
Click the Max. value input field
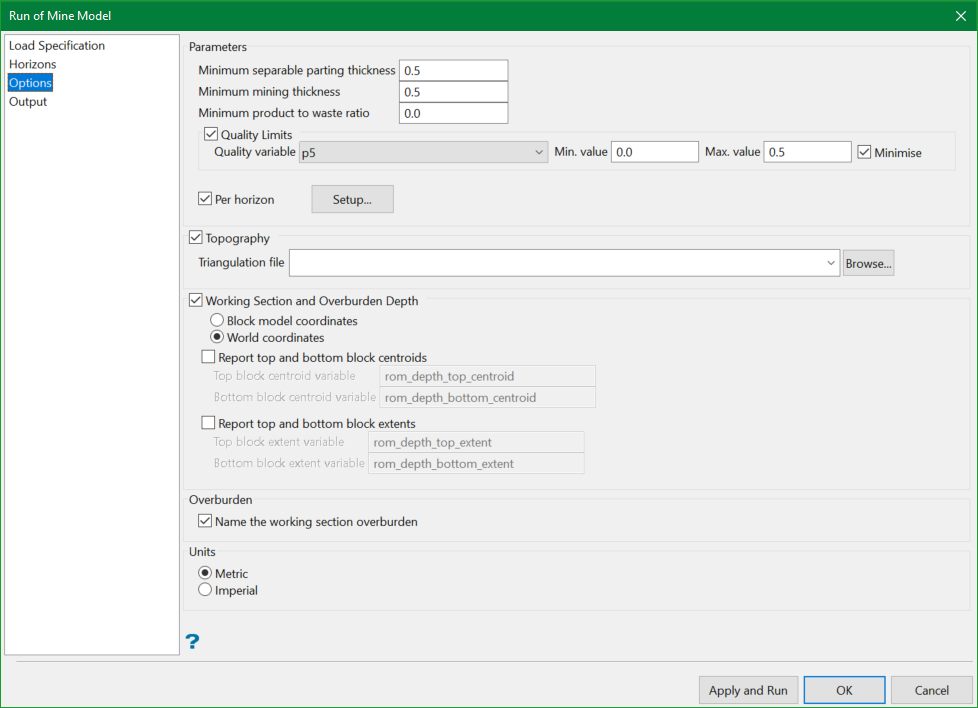click(806, 152)
